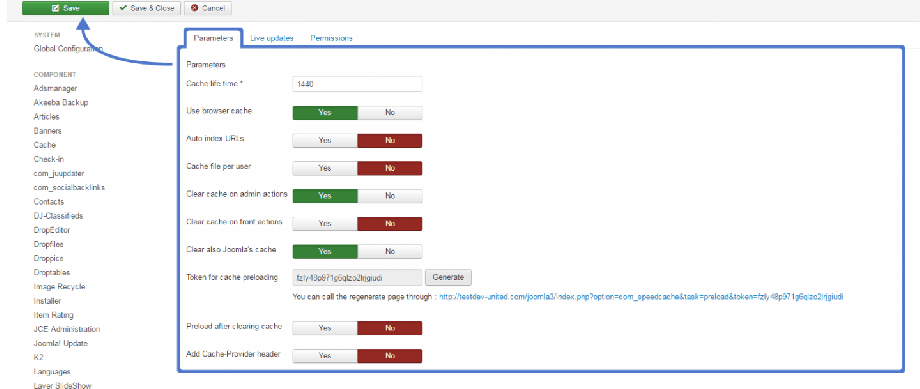This screenshot has height=389, width=920.
Task: Open Banners component settings
Action: coord(48,131)
